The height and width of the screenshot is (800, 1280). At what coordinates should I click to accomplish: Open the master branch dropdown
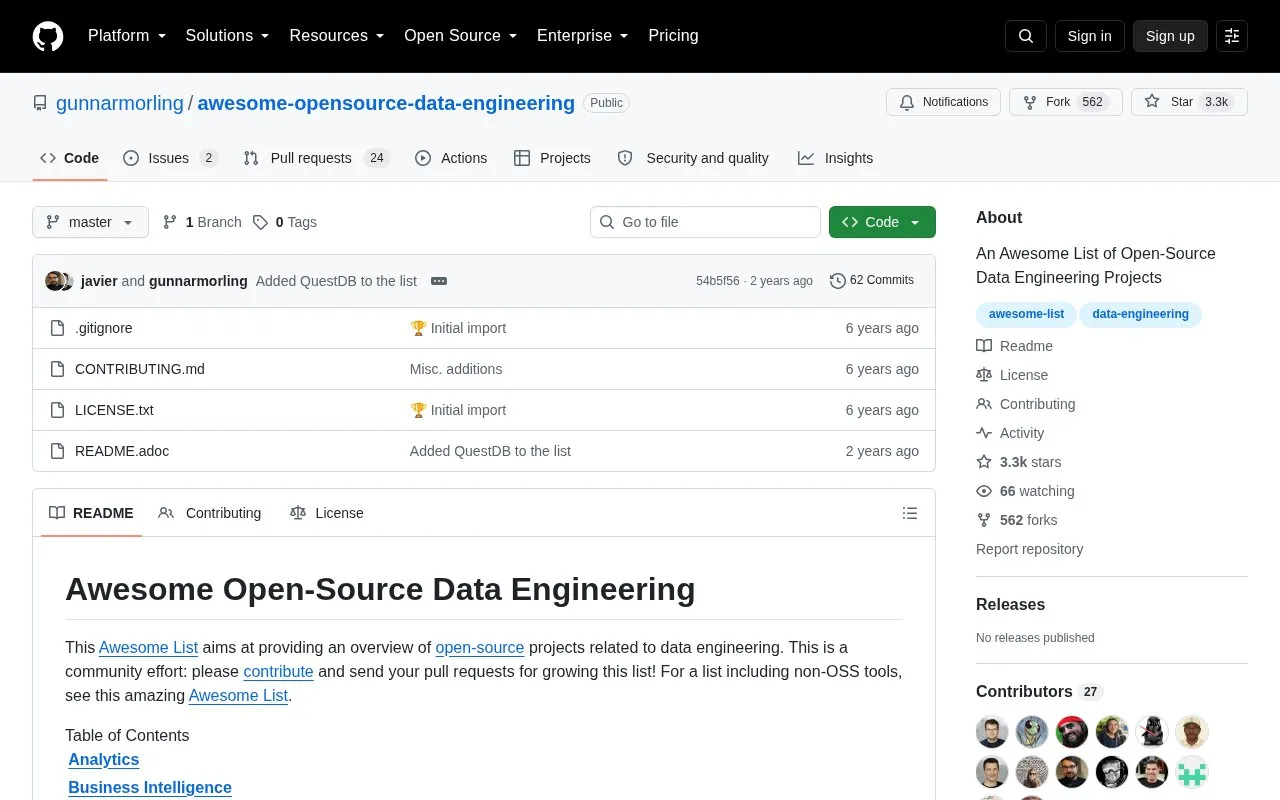pos(90,222)
